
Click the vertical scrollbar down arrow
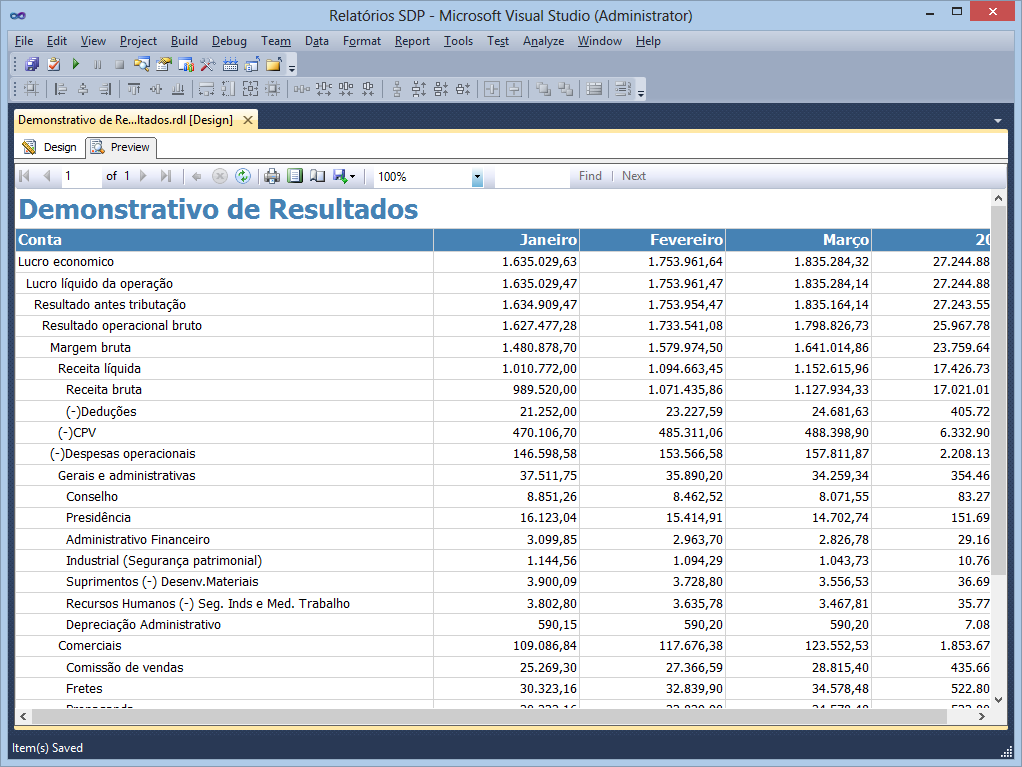point(999,700)
